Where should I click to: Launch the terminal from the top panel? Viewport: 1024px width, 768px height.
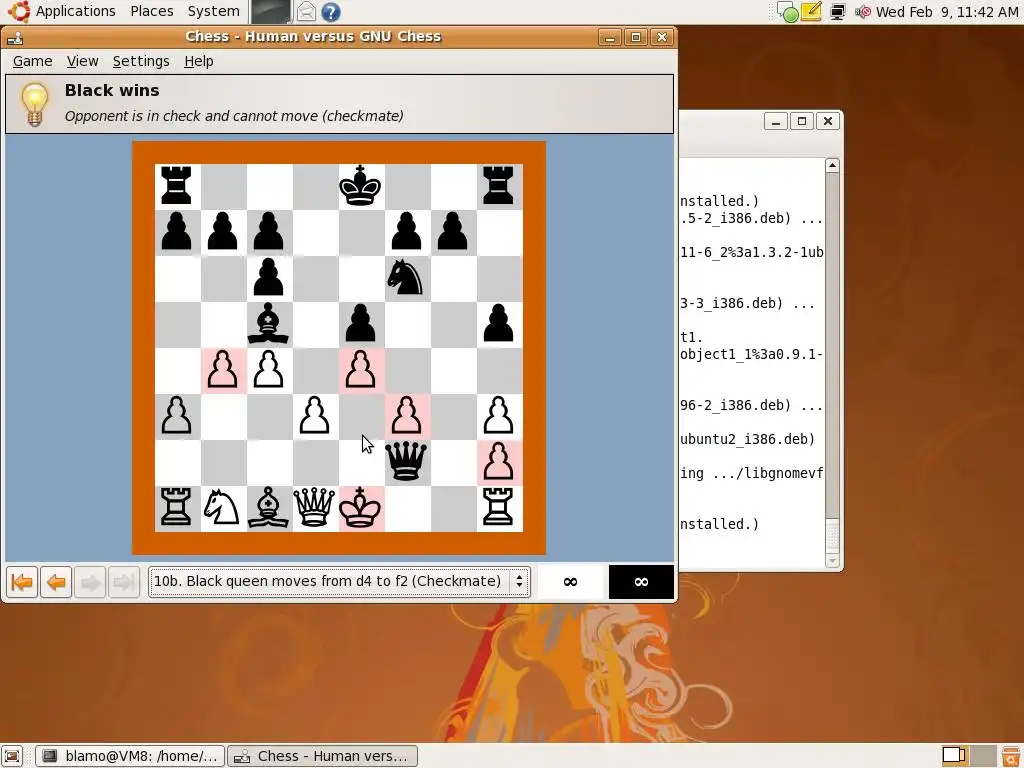(x=270, y=12)
